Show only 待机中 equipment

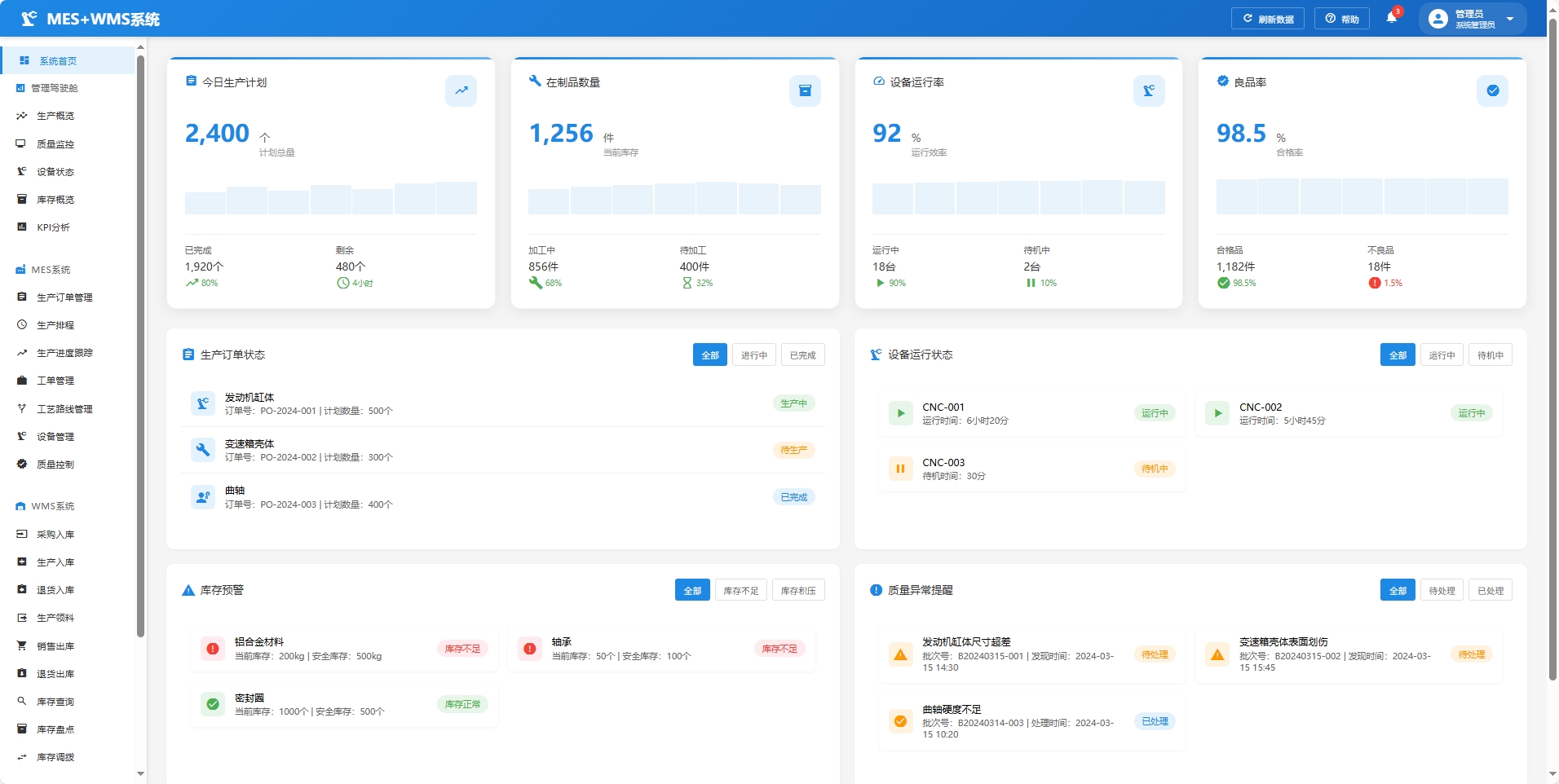click(x=1490, y=355)
